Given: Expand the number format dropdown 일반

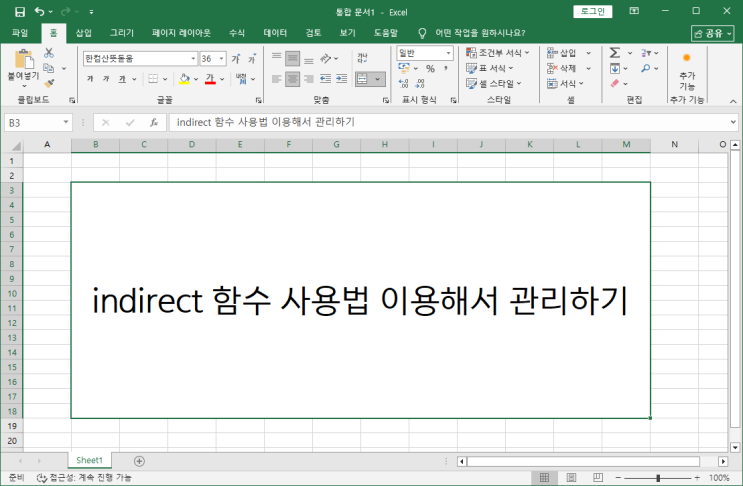Looking at the screenshot, I should pyautogui.click(x=448, y=52).
